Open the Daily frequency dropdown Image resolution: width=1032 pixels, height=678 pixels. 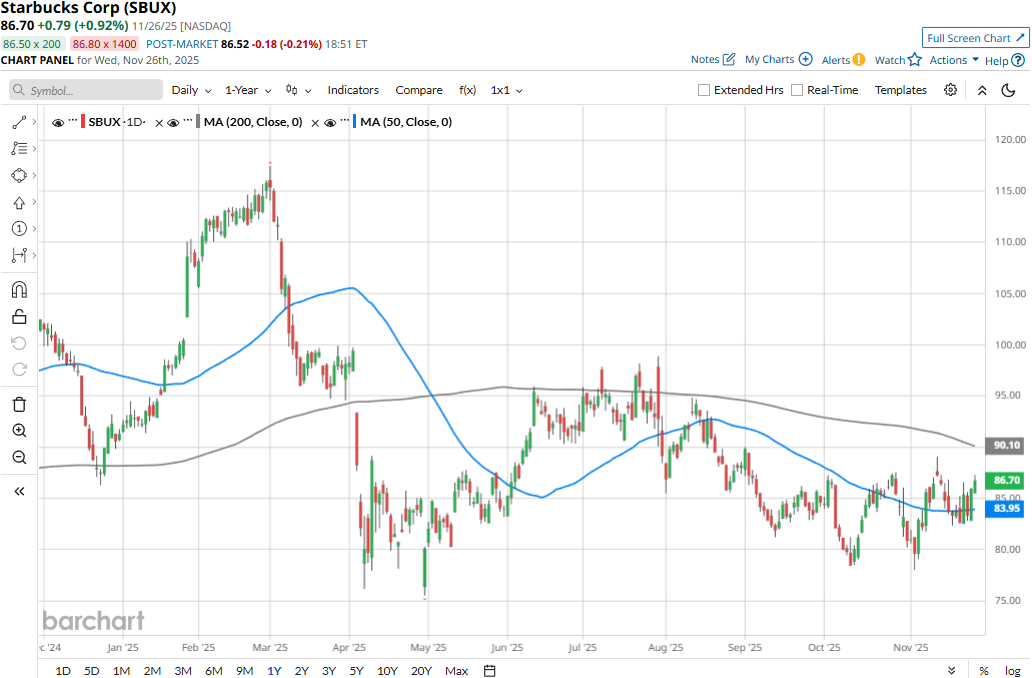click(x=191, y=90)
